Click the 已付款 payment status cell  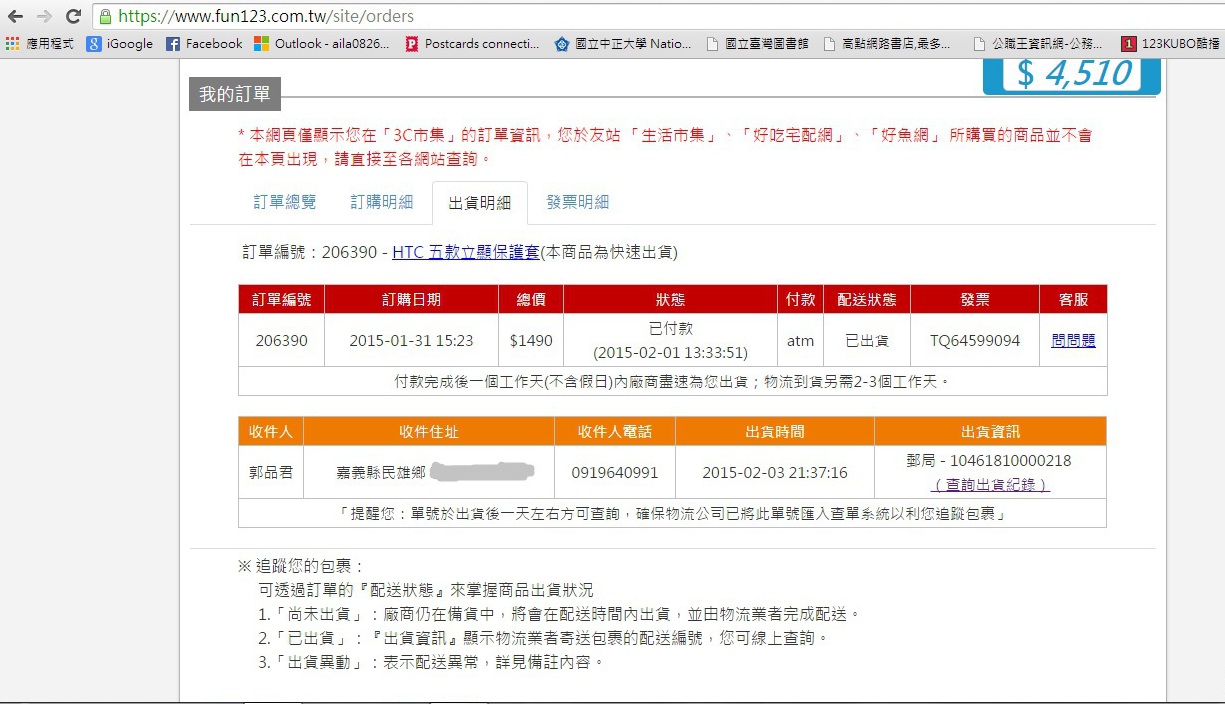(x=671, y=340)
